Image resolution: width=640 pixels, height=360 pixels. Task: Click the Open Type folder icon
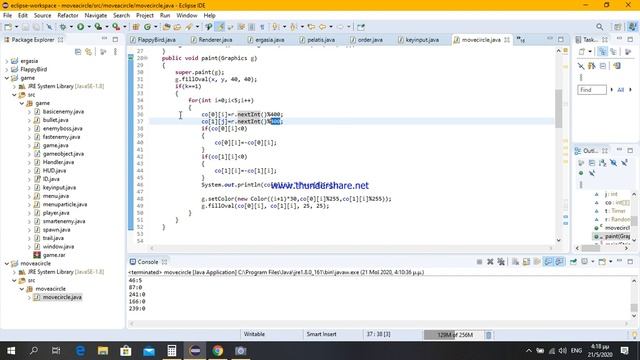pyautogui.click(x=166, y=27)
